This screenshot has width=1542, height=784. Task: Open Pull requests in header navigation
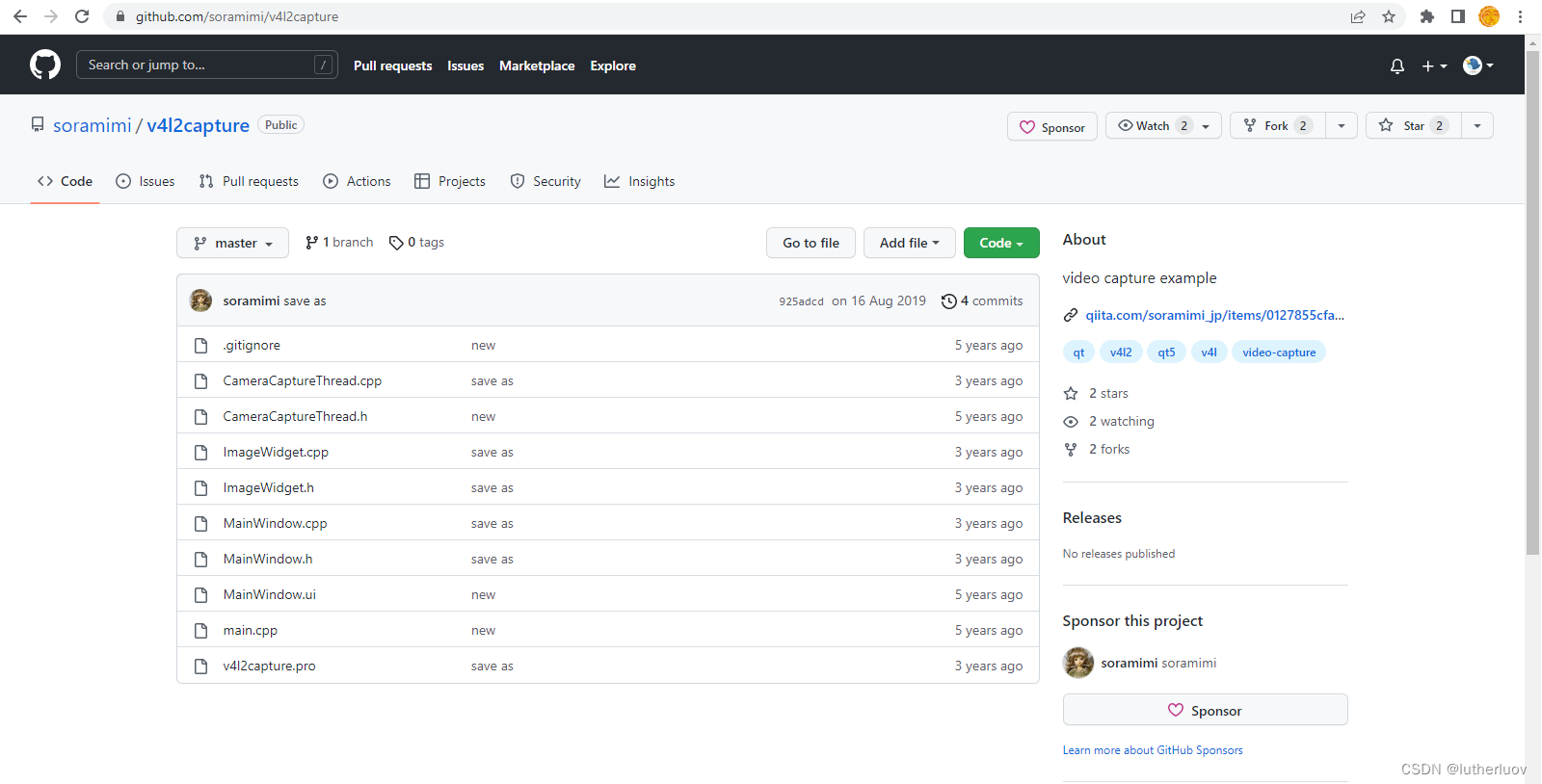click(x=392, y=65)
